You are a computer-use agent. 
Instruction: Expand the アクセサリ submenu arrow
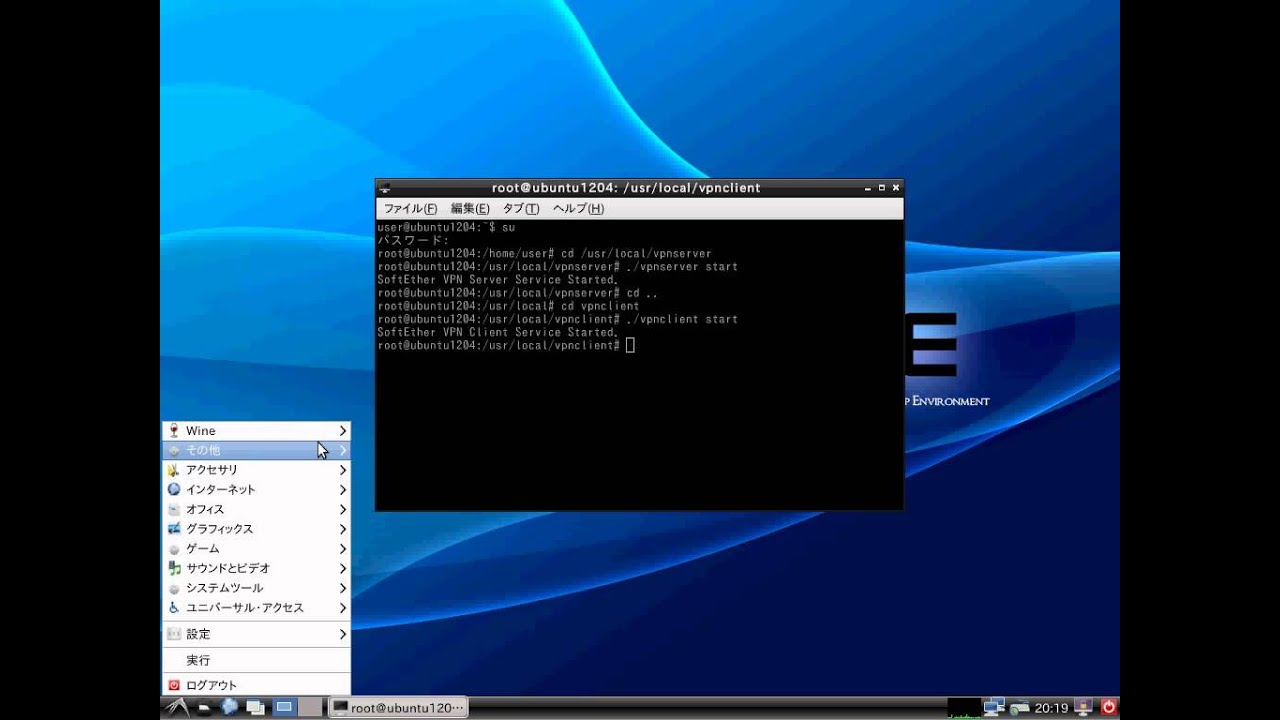(x=342, y=470)
